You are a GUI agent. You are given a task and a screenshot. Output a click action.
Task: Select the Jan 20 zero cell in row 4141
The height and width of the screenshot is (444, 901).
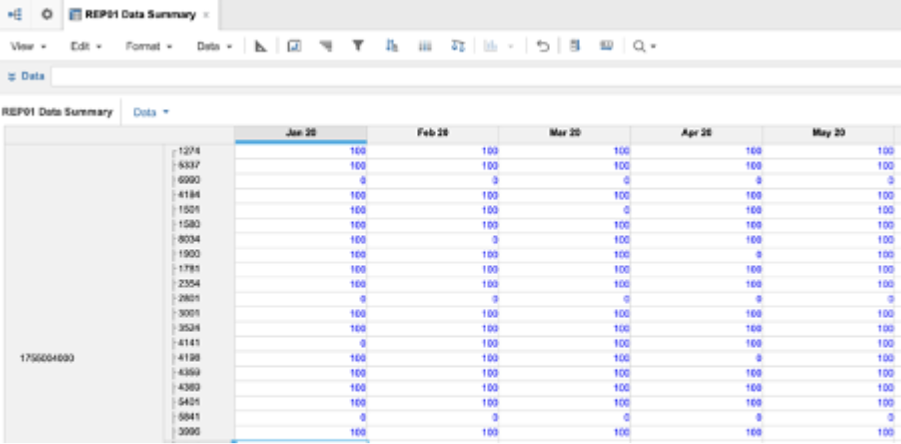301,343
